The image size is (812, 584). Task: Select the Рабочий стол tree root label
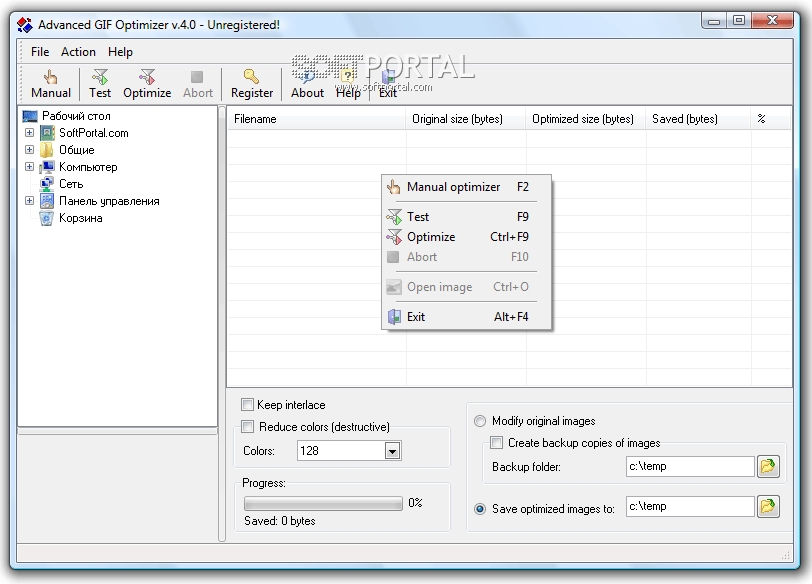coord(76,116)
